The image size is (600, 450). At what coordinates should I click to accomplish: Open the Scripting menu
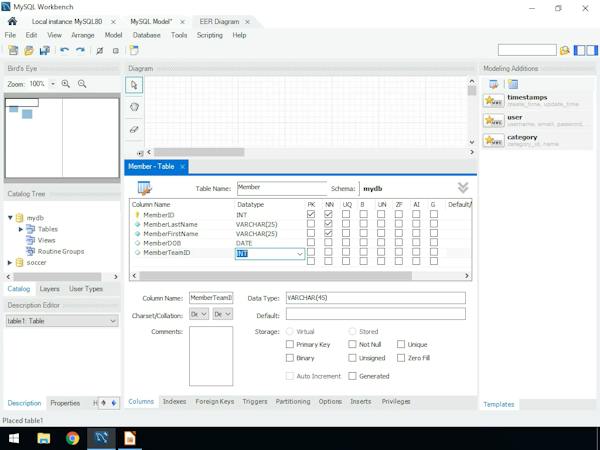[x=210, y=35]
